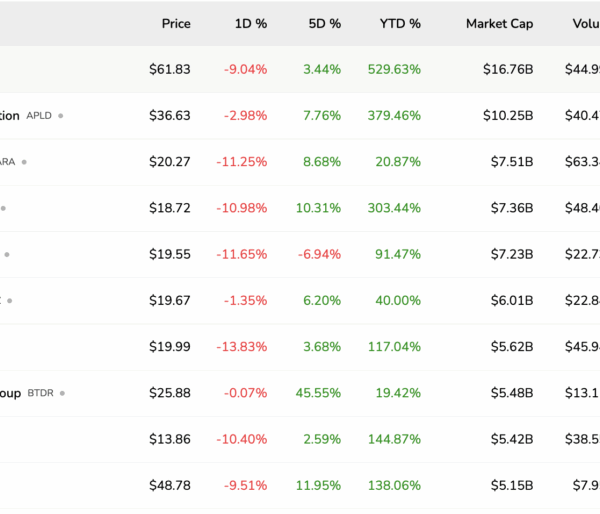600x514 pixels.
Task: Click the dot beside the APLD ticker
Action: pos(61,116)
